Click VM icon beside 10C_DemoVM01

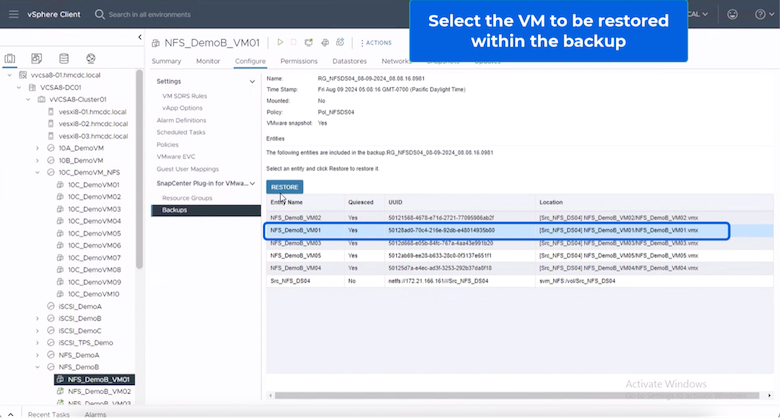[x=60, y=185]
